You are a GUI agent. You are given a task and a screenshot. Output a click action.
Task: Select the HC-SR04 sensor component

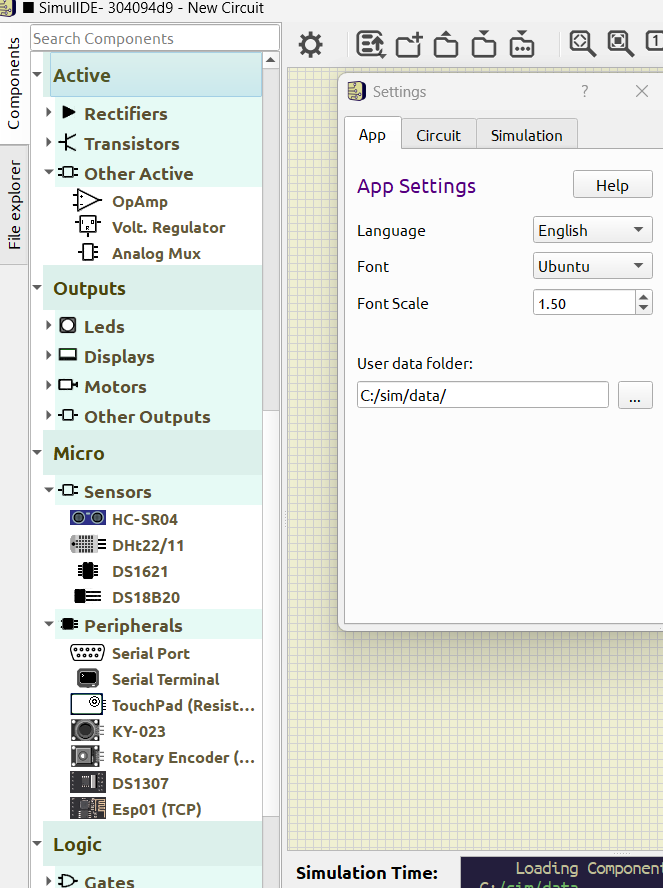pos(144,520)
